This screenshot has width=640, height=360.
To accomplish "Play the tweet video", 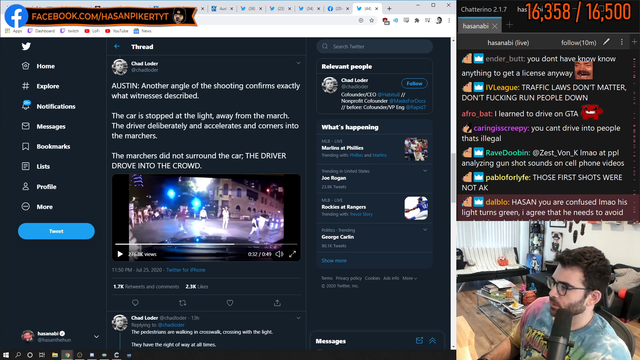I will (x=120, y=254).
